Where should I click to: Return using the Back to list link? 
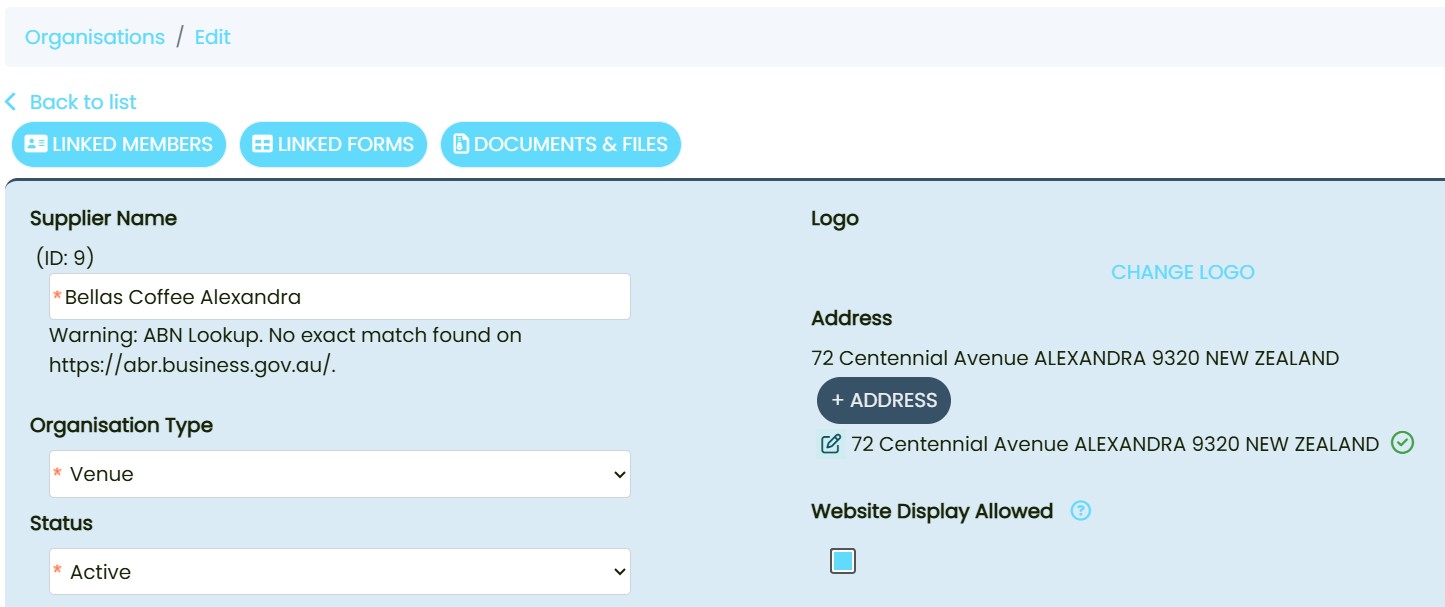[83, 102]
